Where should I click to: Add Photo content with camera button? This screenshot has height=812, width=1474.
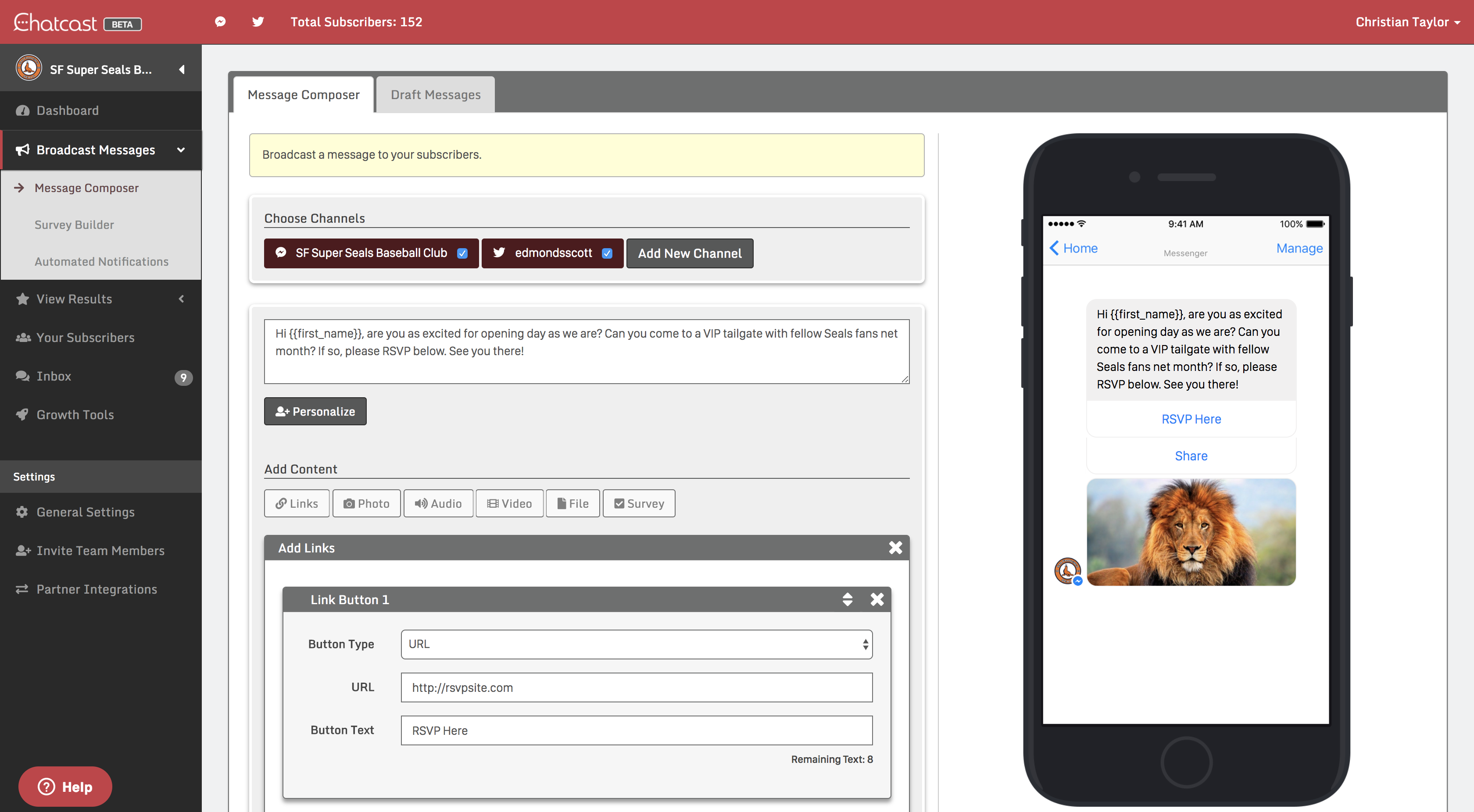pyautogui.click(x=366, y=503)
